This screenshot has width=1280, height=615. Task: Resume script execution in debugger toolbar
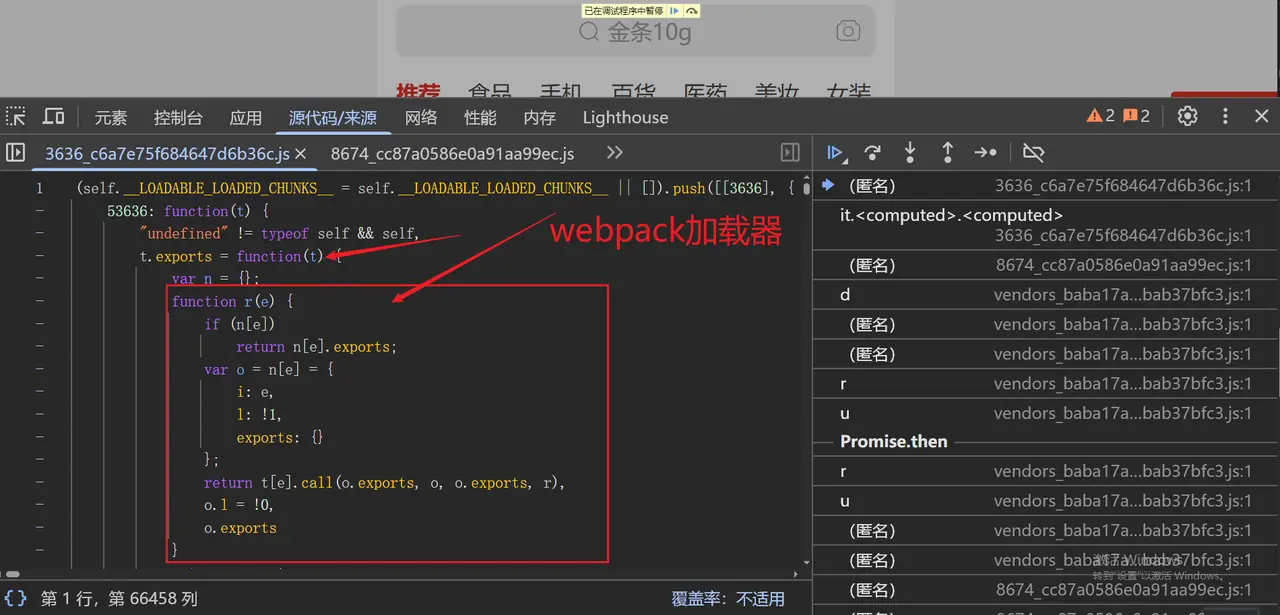(x=835, y=153)
